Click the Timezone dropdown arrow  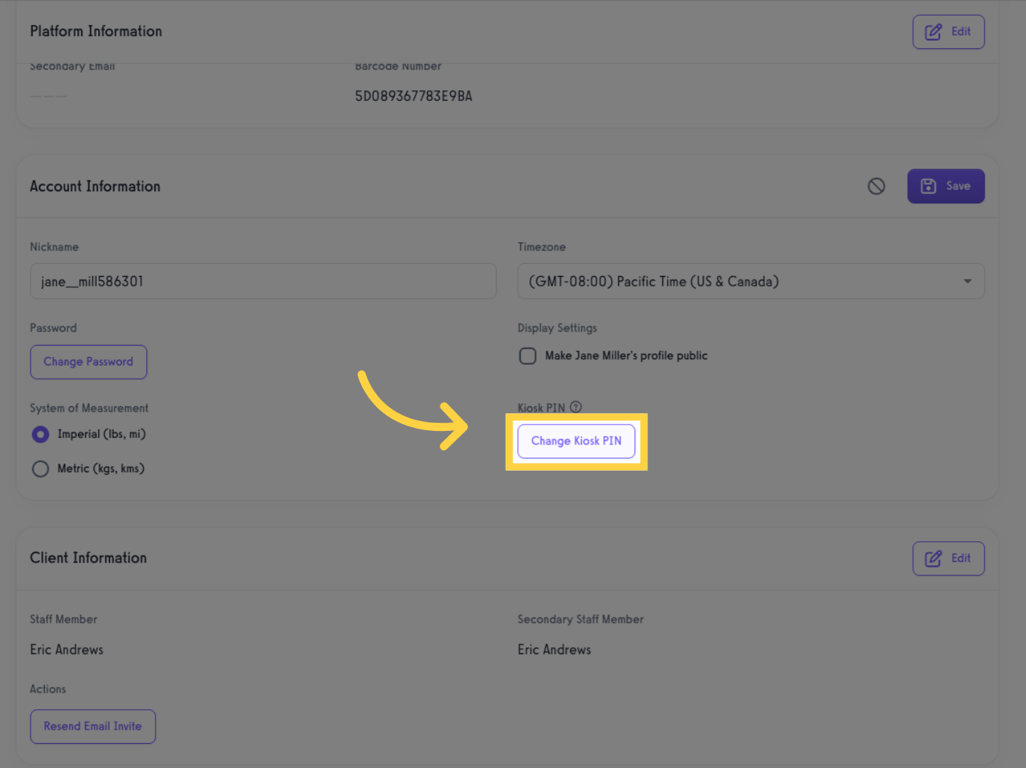(x=967, y=282)
